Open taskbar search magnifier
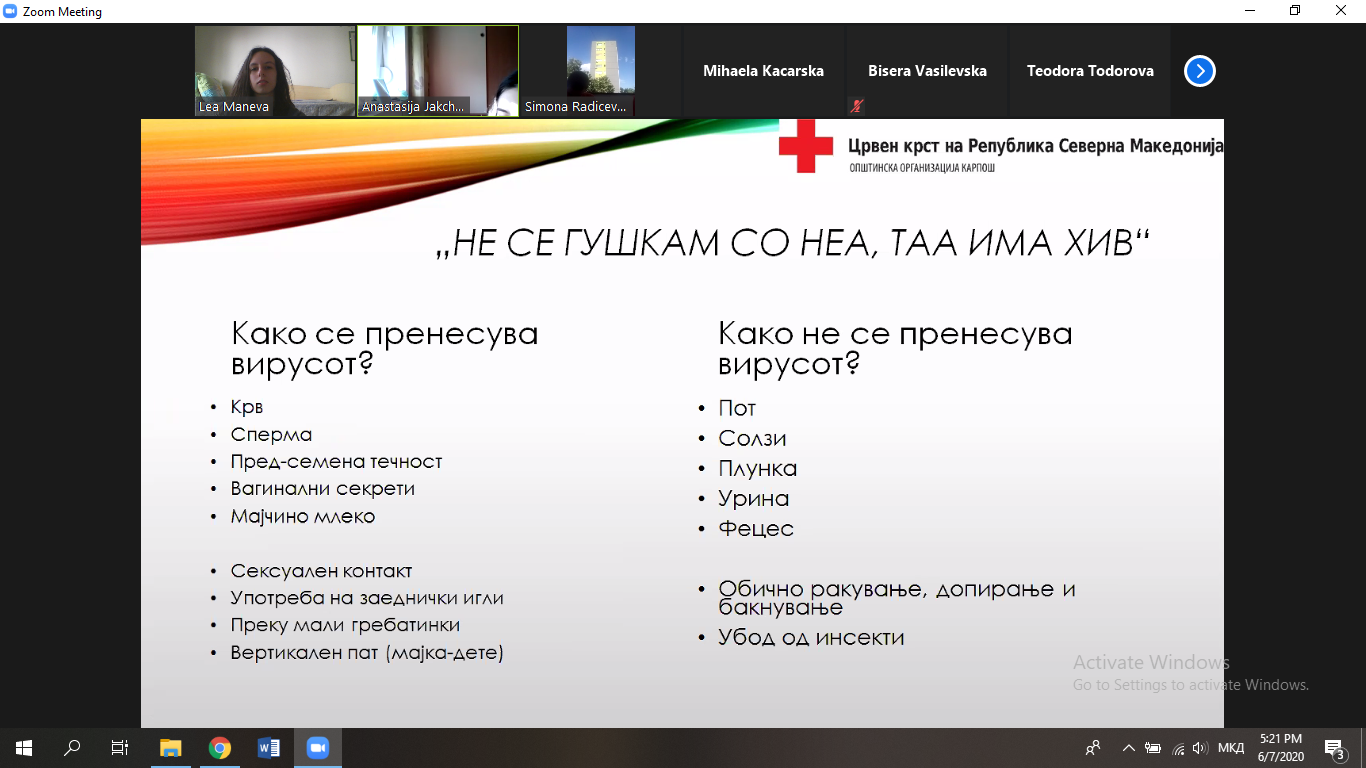1366x768 pixels. (72, 748)
